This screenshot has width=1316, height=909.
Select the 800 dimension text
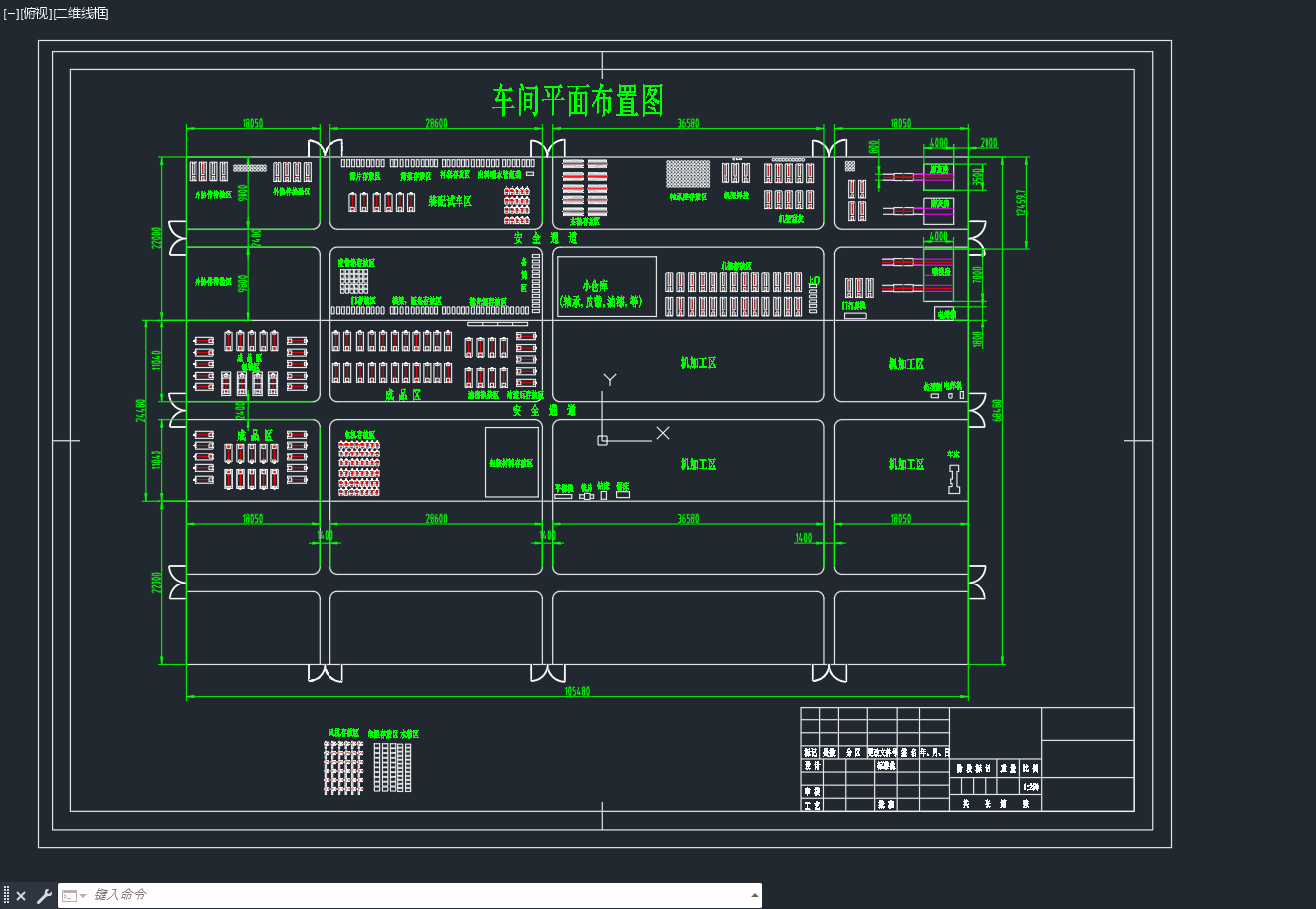pos(873,146)
